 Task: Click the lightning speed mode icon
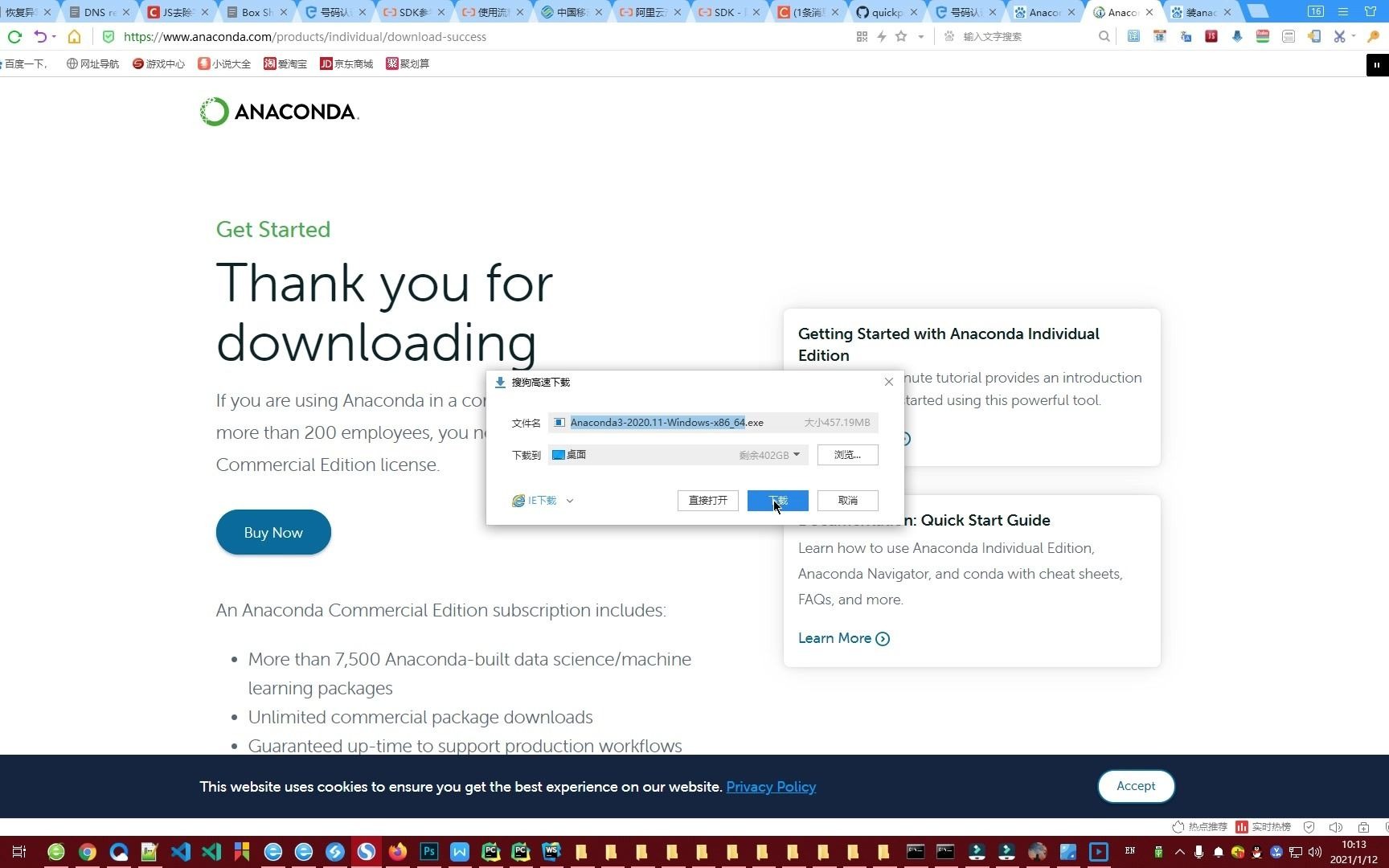(x=882, y=36)
